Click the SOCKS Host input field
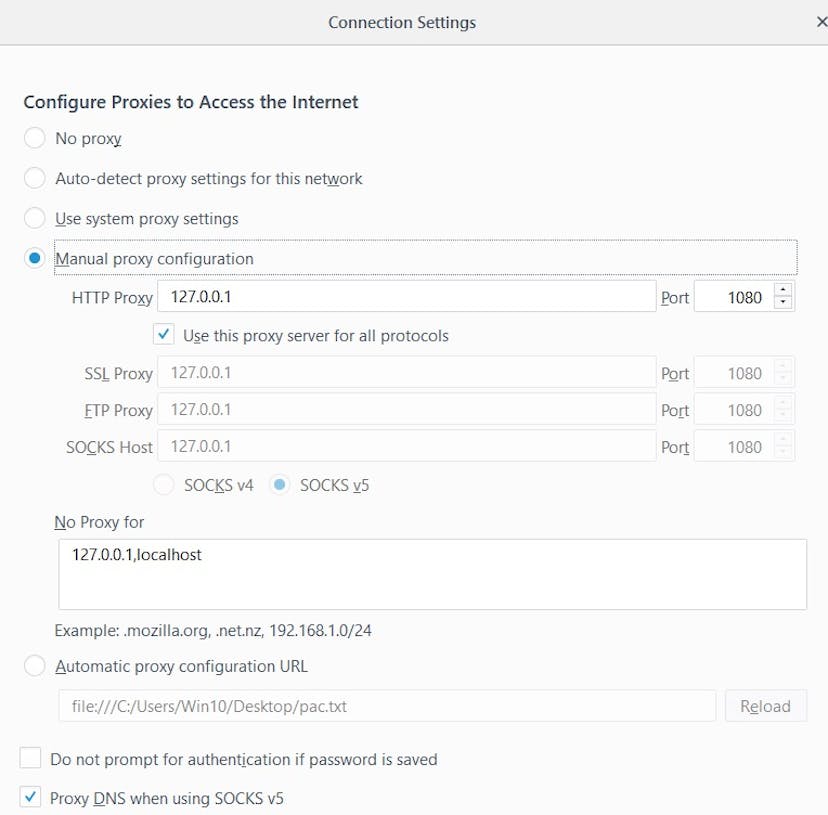Screen dimensions: 828x815 pos(400,446)
